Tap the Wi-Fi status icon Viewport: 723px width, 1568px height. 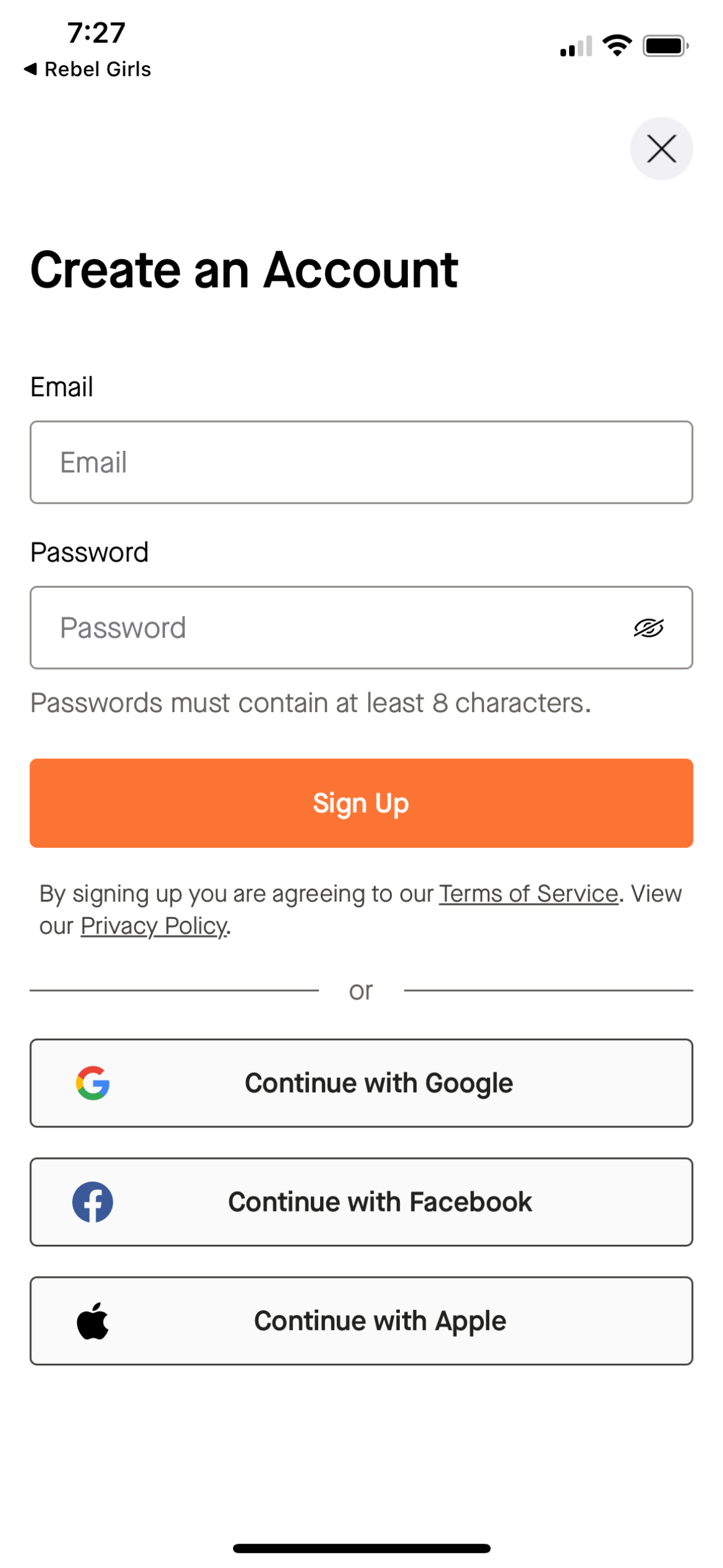tap(617, 45)
